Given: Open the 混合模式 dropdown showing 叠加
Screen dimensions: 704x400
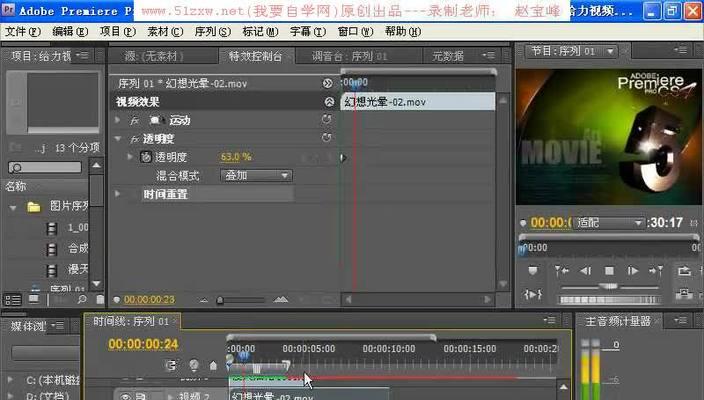Looking at the screenshot, I should (256, 176).
